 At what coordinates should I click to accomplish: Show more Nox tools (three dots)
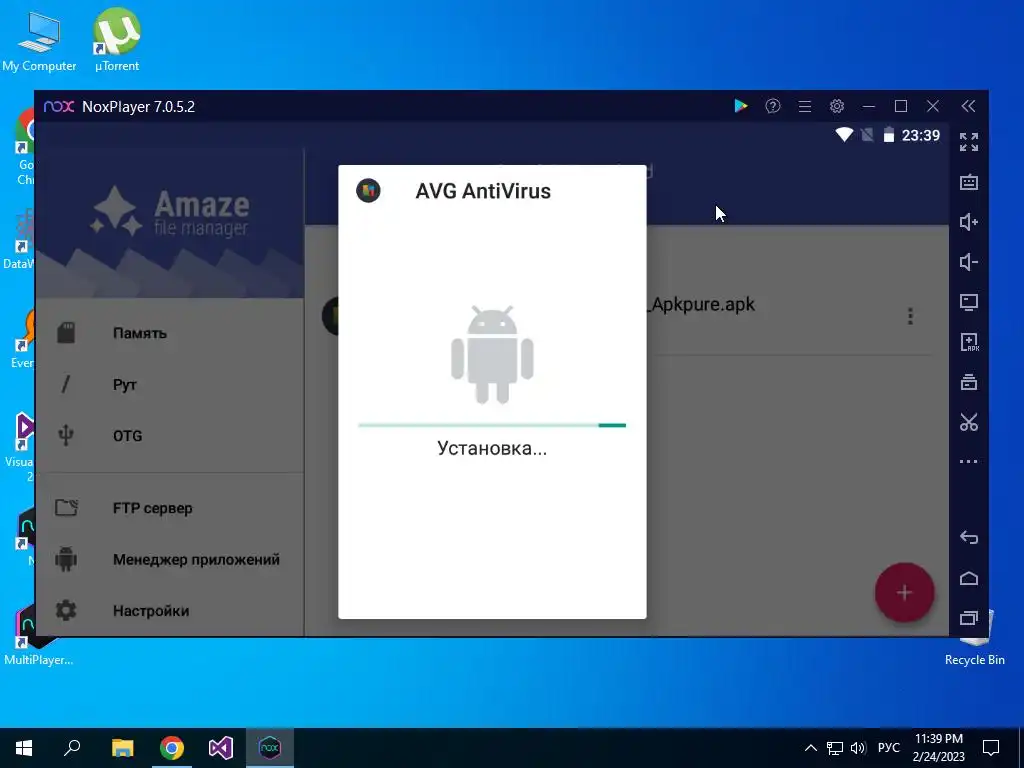968,461
